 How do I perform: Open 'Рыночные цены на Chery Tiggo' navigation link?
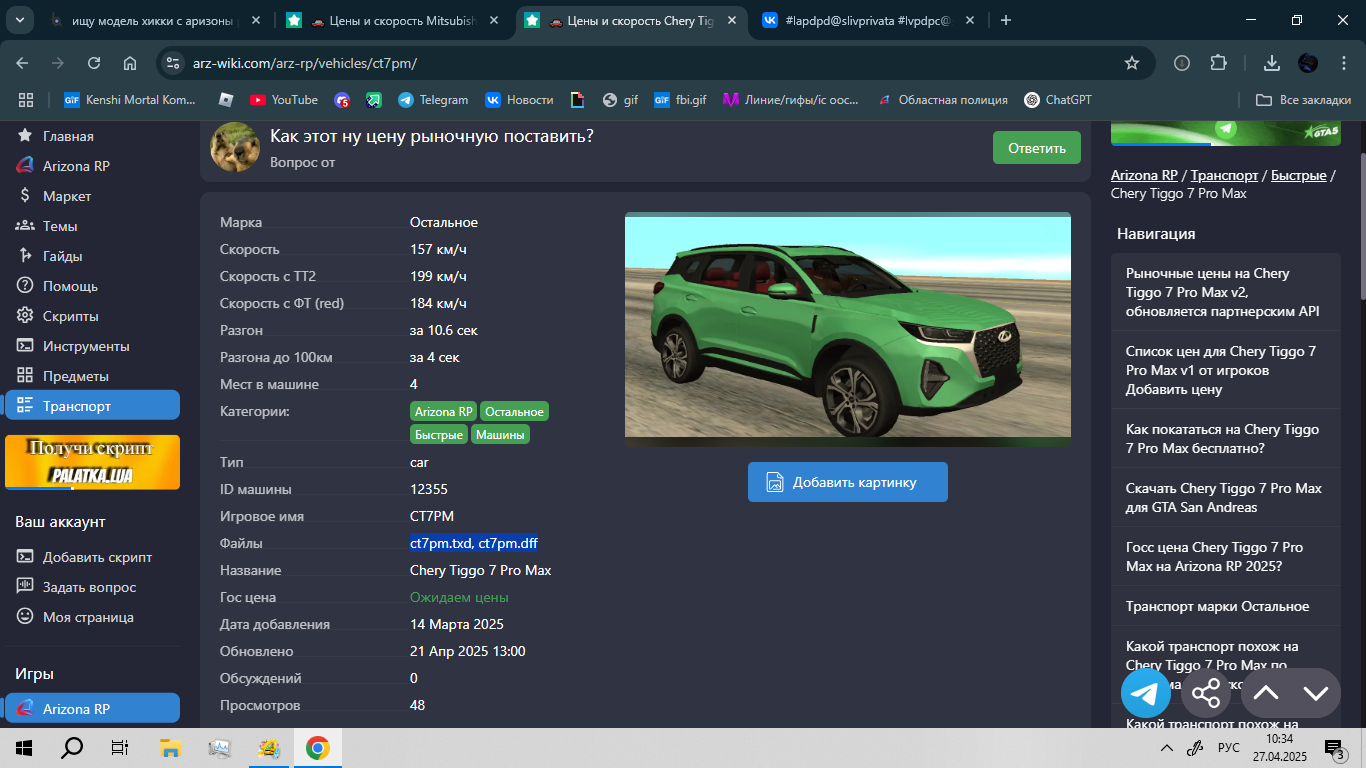pyautogui.click(x=1226, y=292)
